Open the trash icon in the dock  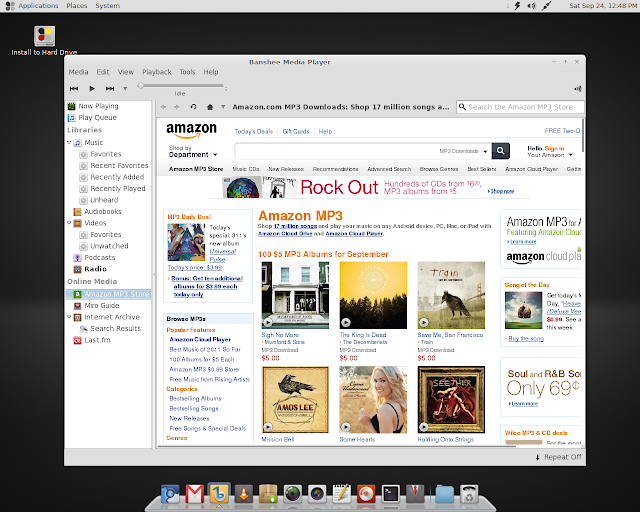469,494
